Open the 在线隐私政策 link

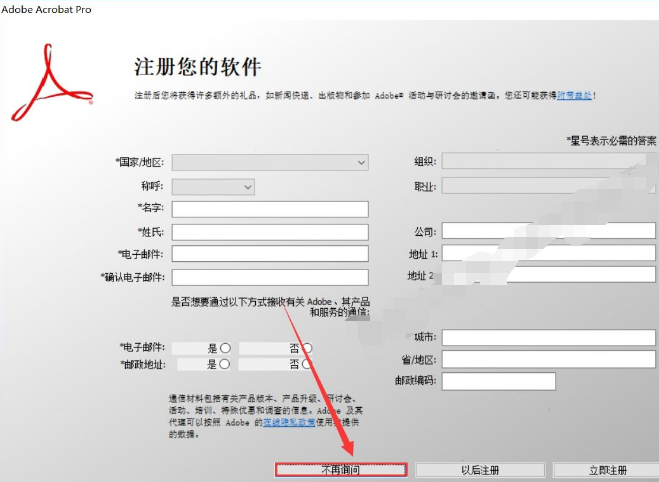[x=290, y=423]
